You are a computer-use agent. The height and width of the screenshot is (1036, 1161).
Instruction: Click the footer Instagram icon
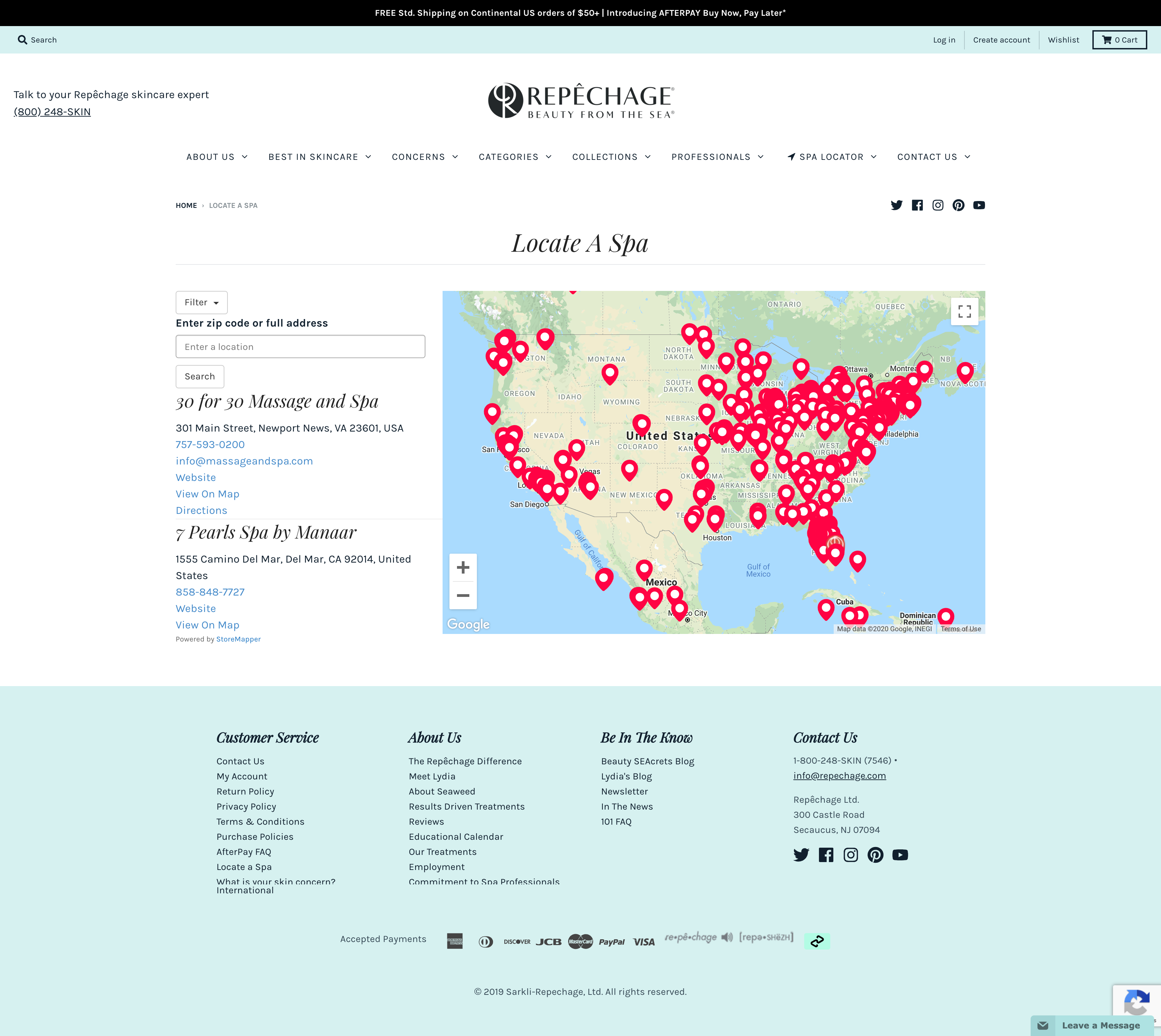(x=850, y=855)
